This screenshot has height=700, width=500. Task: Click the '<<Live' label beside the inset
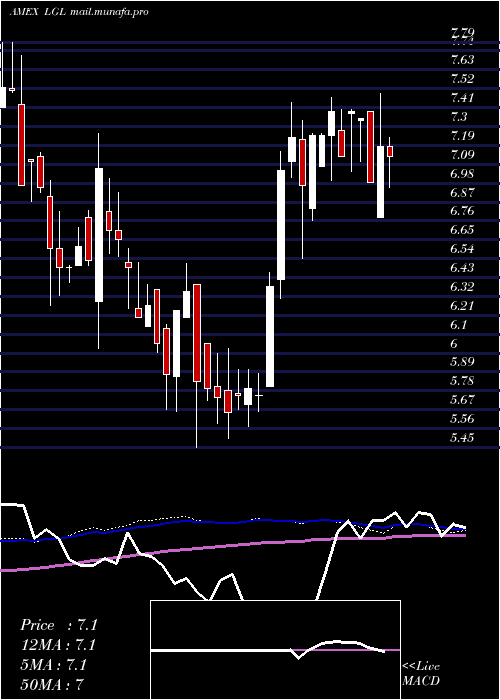tap(421, 667)
